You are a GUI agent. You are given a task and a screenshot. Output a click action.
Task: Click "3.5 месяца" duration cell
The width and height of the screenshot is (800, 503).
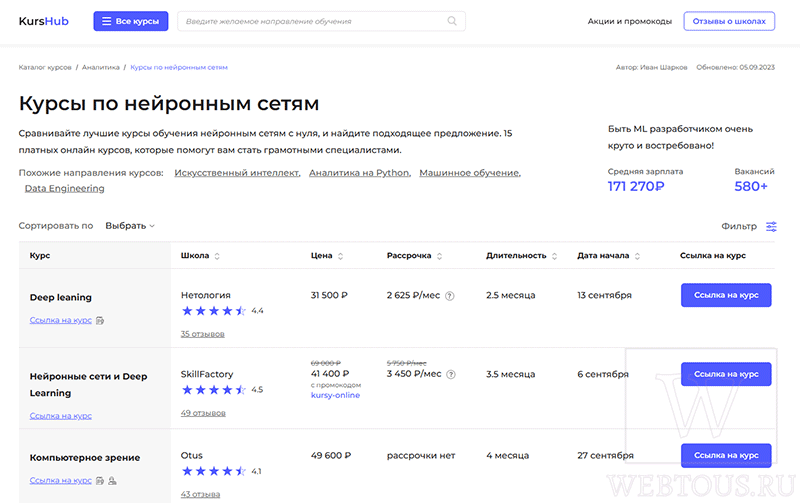click(x=511, y=374)
